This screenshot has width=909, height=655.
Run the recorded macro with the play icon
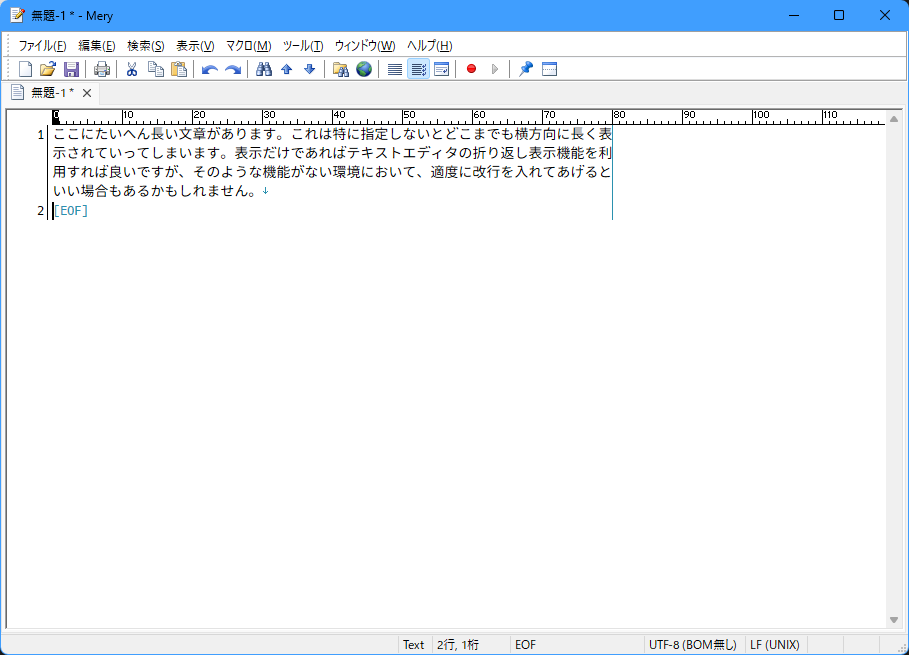[494, 69]
